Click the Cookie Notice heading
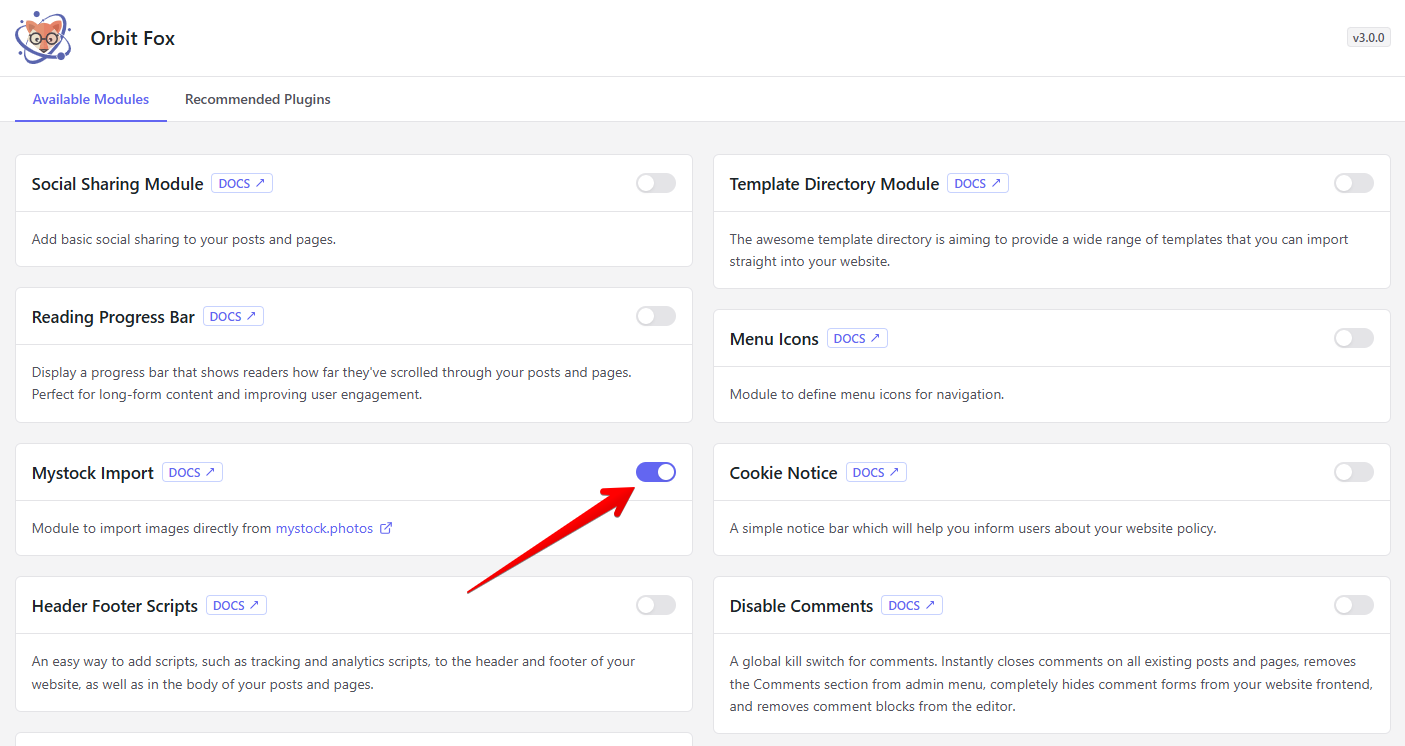The width and height of the screenshot is (1405, 746). pyautogui.click(x=783, y=473)
